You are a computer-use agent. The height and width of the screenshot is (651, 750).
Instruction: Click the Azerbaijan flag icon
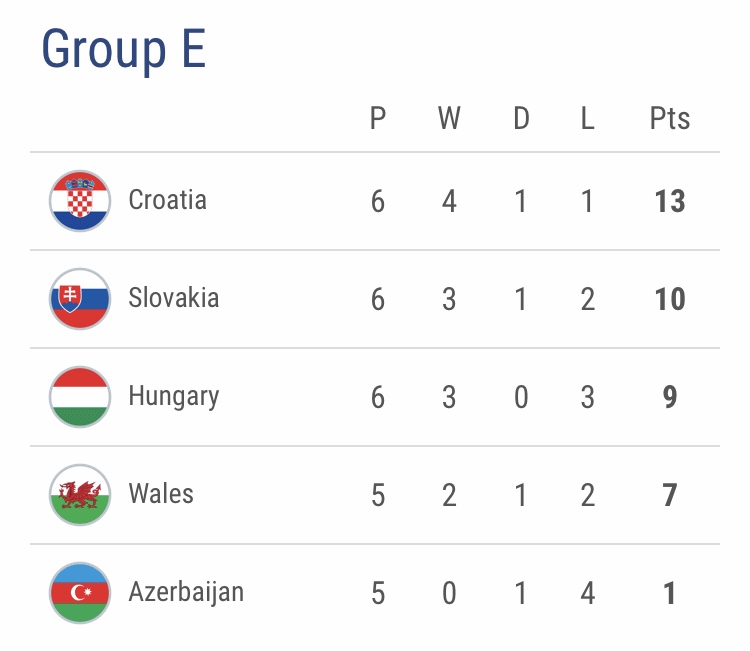[80, 593]
